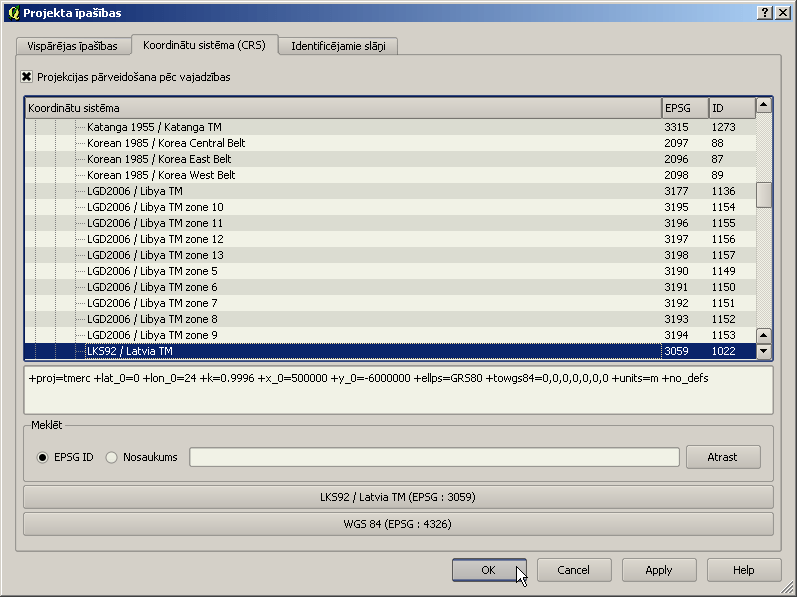Screen dimensions: 797x597
Task: Toggle Projekcijas pārveidošana pēc vajadzības checkbox
Action: coord(26,77)
